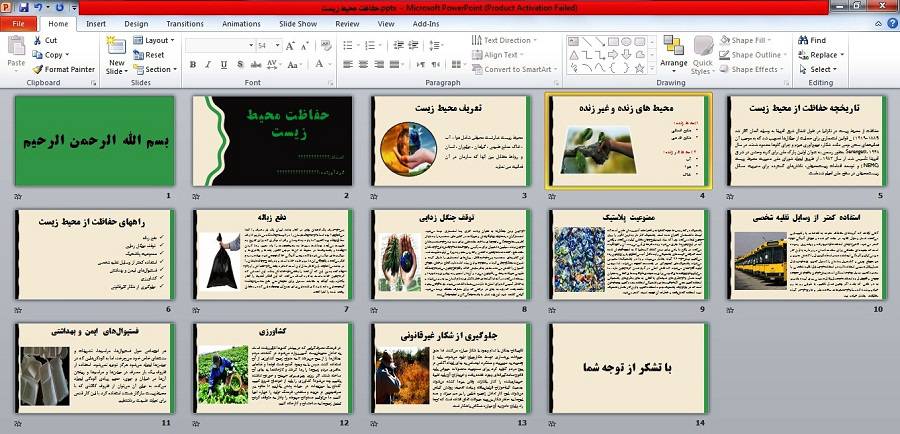Viewport: 900px width, 434px height.
Task: Click Clear All Formatting icon
Action: [x=326, y=46]
